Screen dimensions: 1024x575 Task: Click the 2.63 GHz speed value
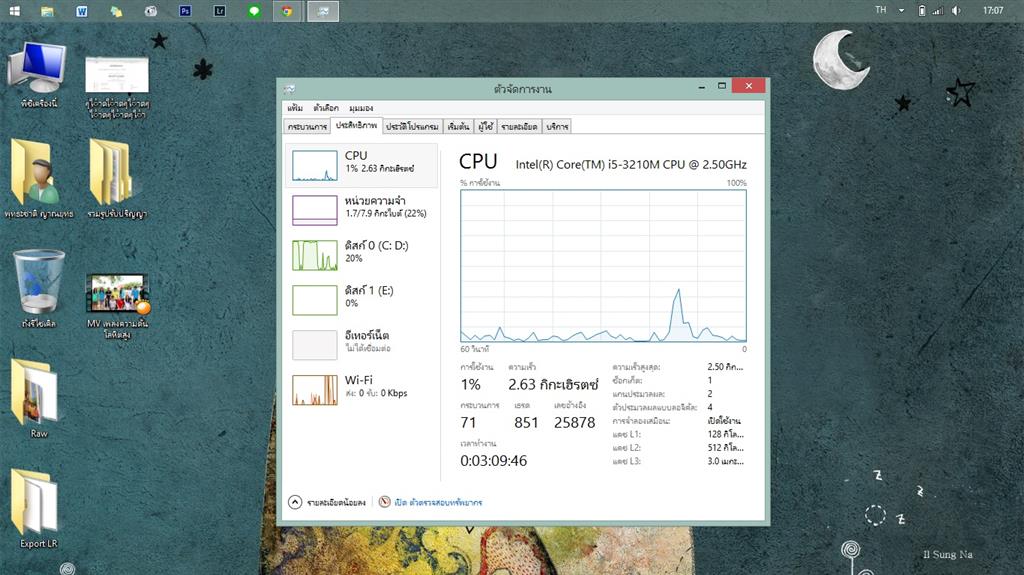pyautogui.click(x=553, y=384)
